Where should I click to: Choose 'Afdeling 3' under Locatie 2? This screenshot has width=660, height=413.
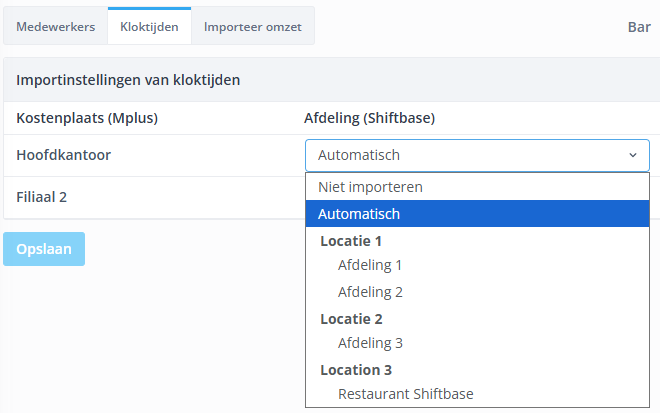tap(370, 343)
